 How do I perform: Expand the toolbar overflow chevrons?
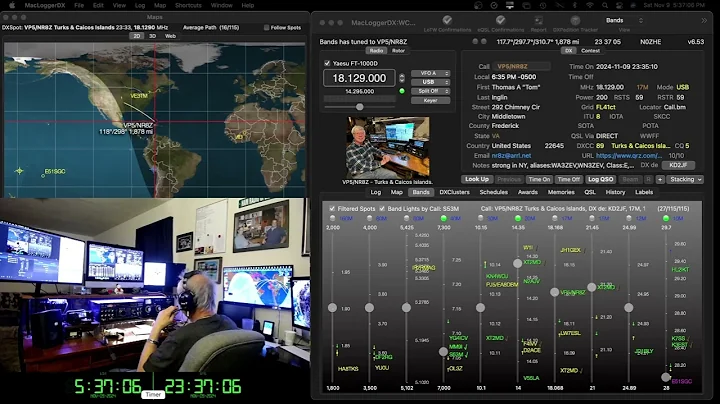(x=704, y=21)
